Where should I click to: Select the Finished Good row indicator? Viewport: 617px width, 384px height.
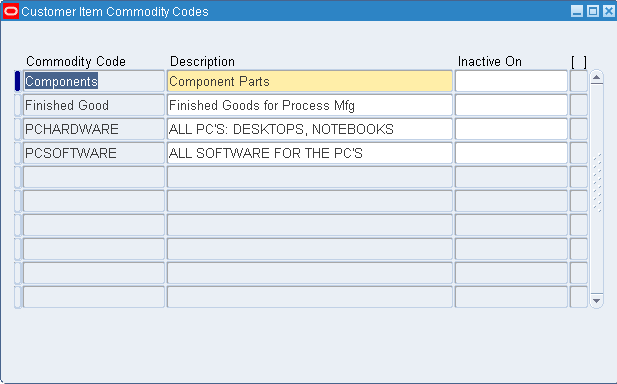17,105
